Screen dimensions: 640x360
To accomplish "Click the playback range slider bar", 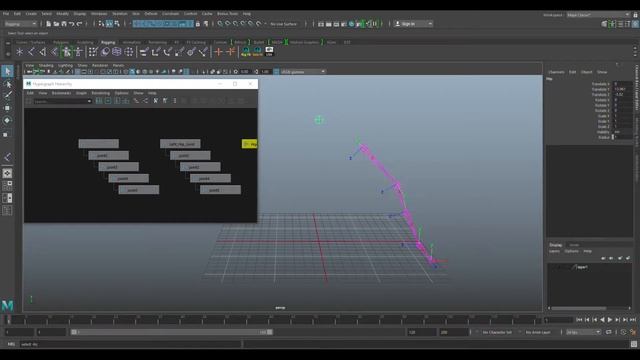I will point(171,332).
